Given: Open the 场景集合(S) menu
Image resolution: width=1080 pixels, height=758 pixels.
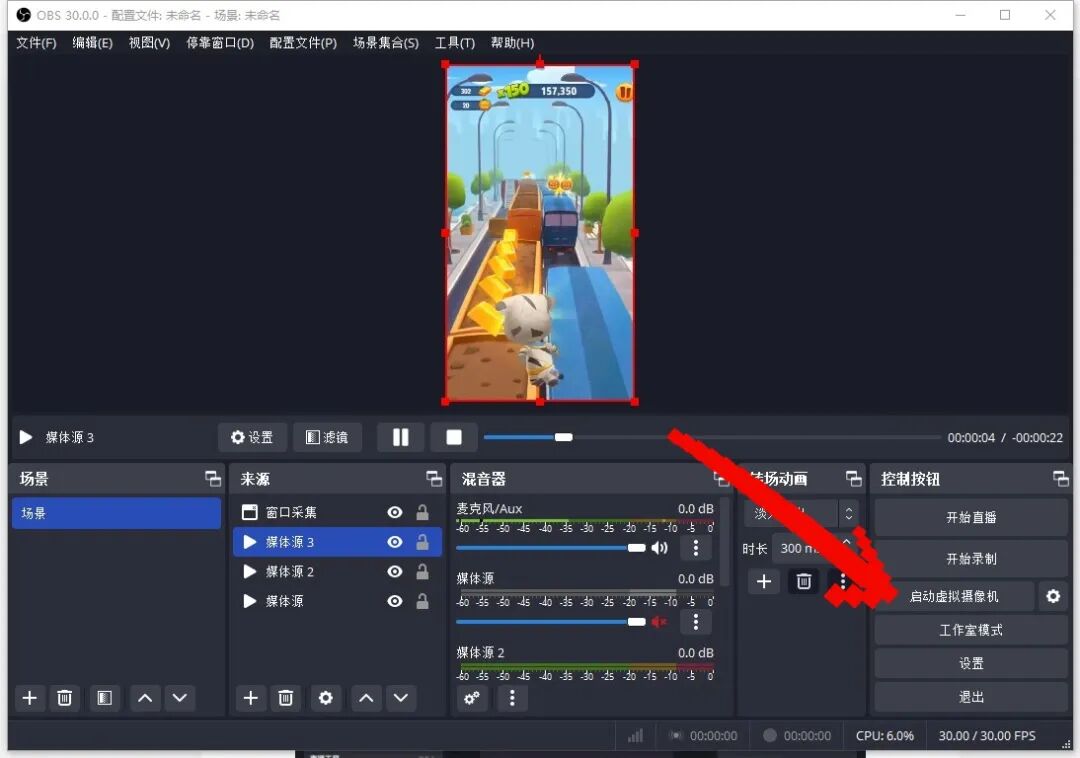Looking at the screenshot, I should [386, 43].
